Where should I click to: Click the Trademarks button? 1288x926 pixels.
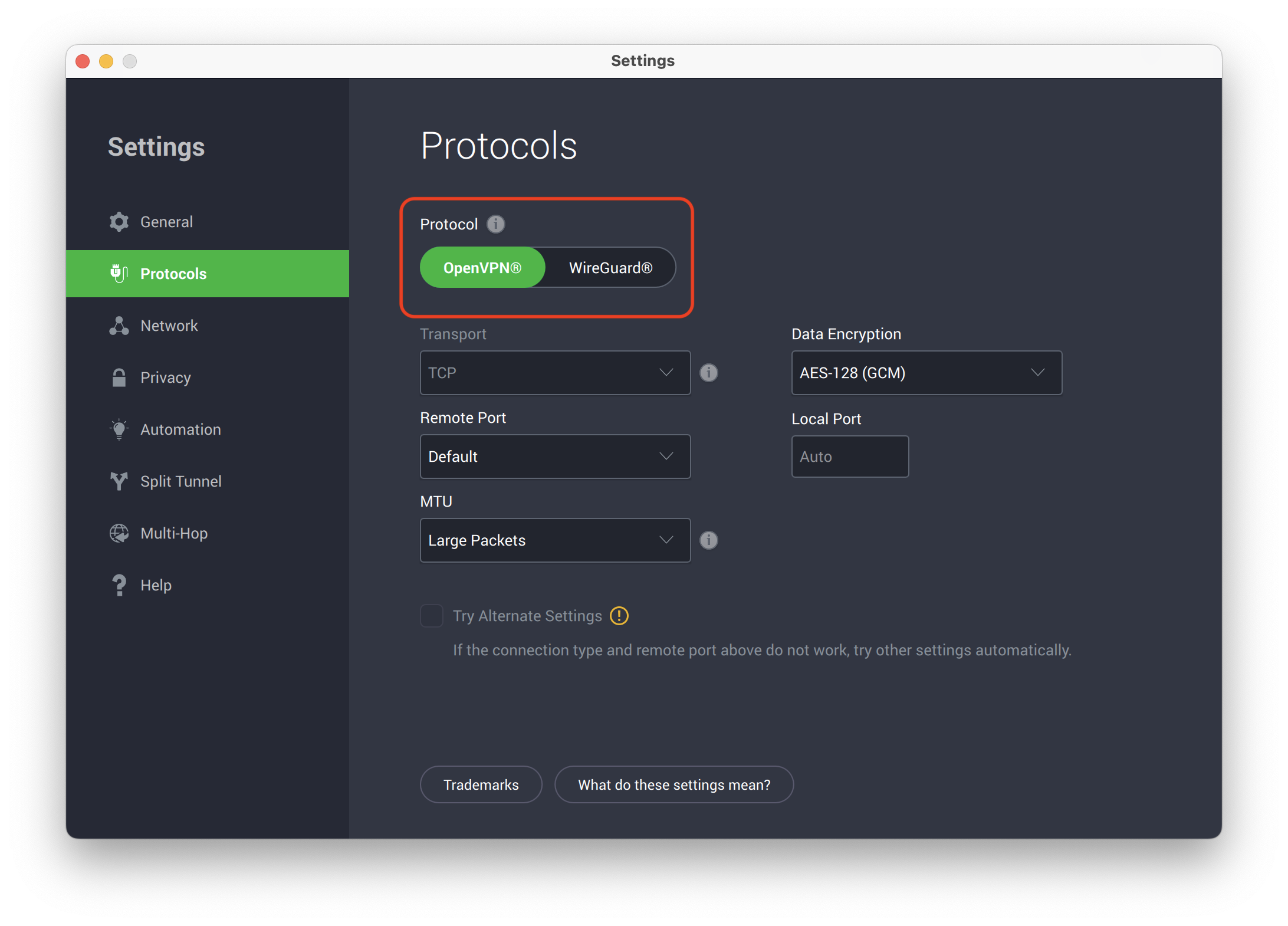click(x=480, y=784)
